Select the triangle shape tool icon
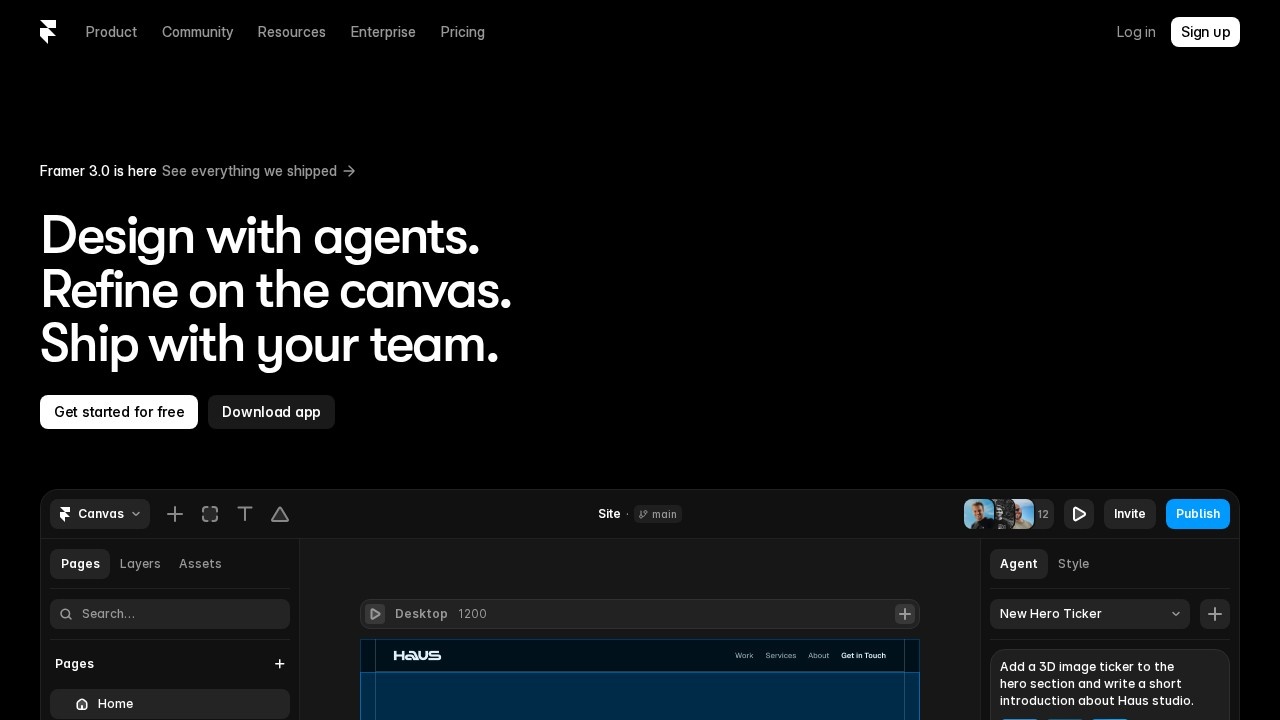This screenshot has height=720, width=1280. coord(280,514)
